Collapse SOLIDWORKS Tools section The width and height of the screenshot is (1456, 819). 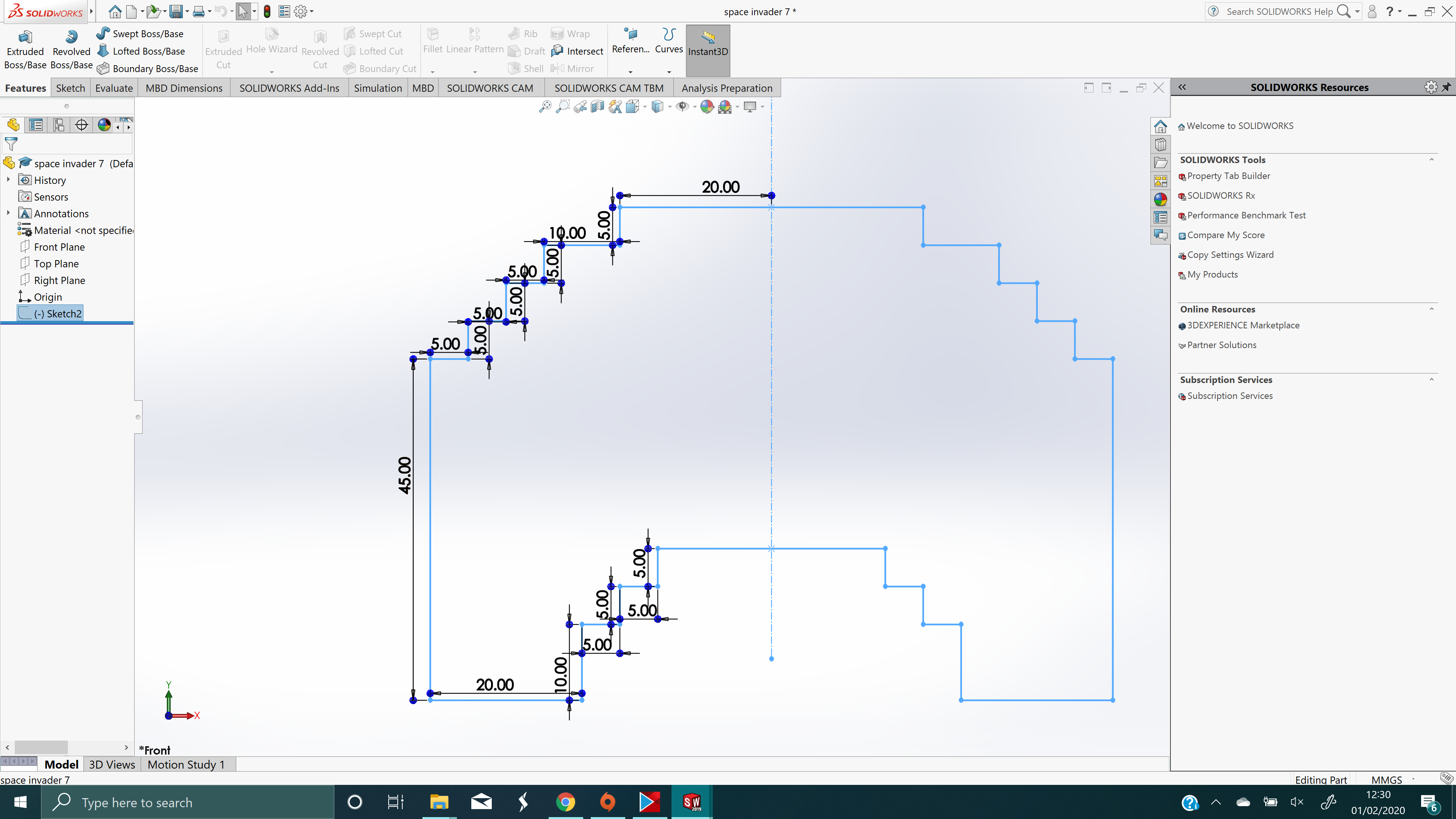[1432, 159]
